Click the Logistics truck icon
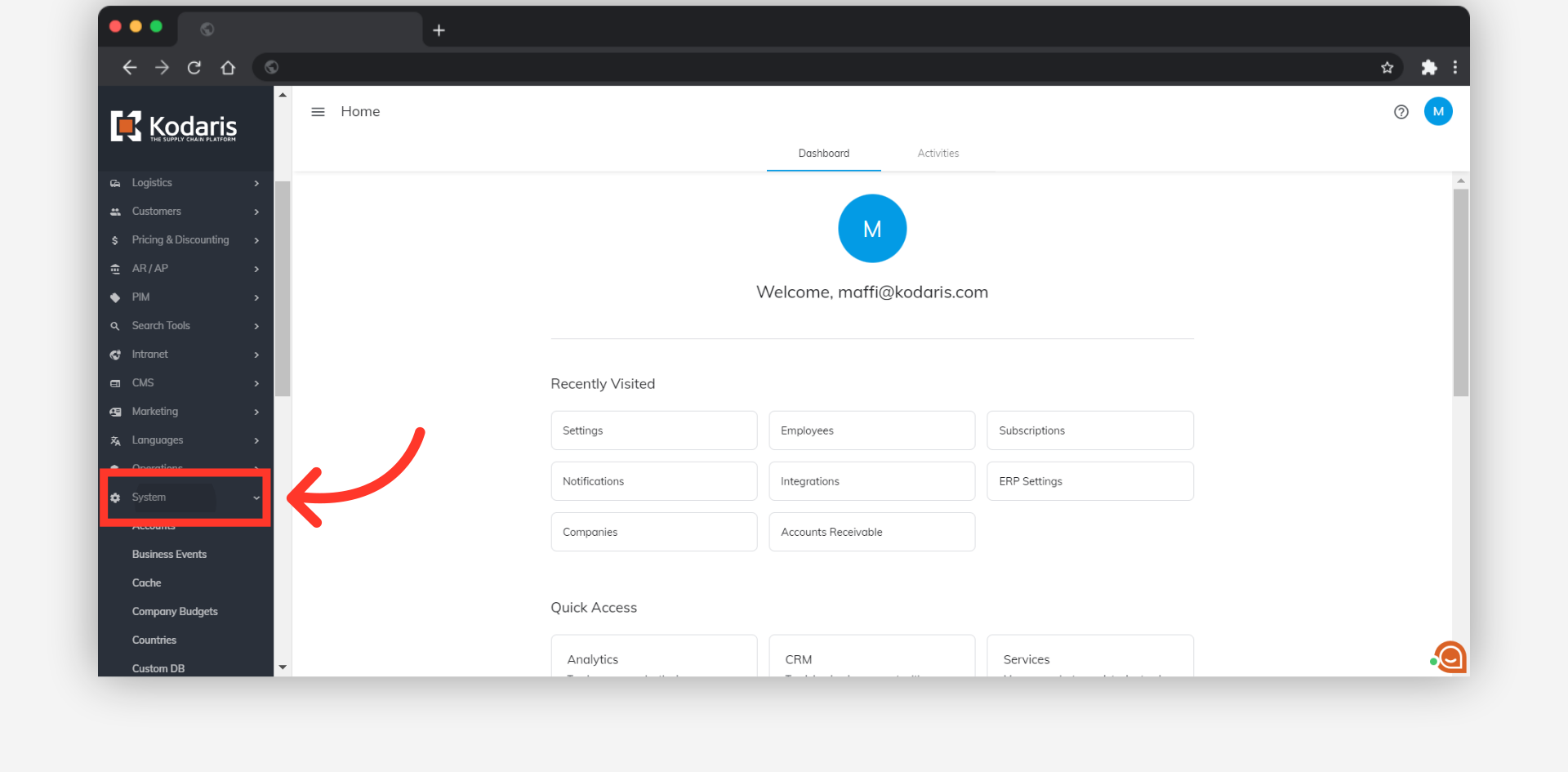1568x772 pixels. coord(115,183)
